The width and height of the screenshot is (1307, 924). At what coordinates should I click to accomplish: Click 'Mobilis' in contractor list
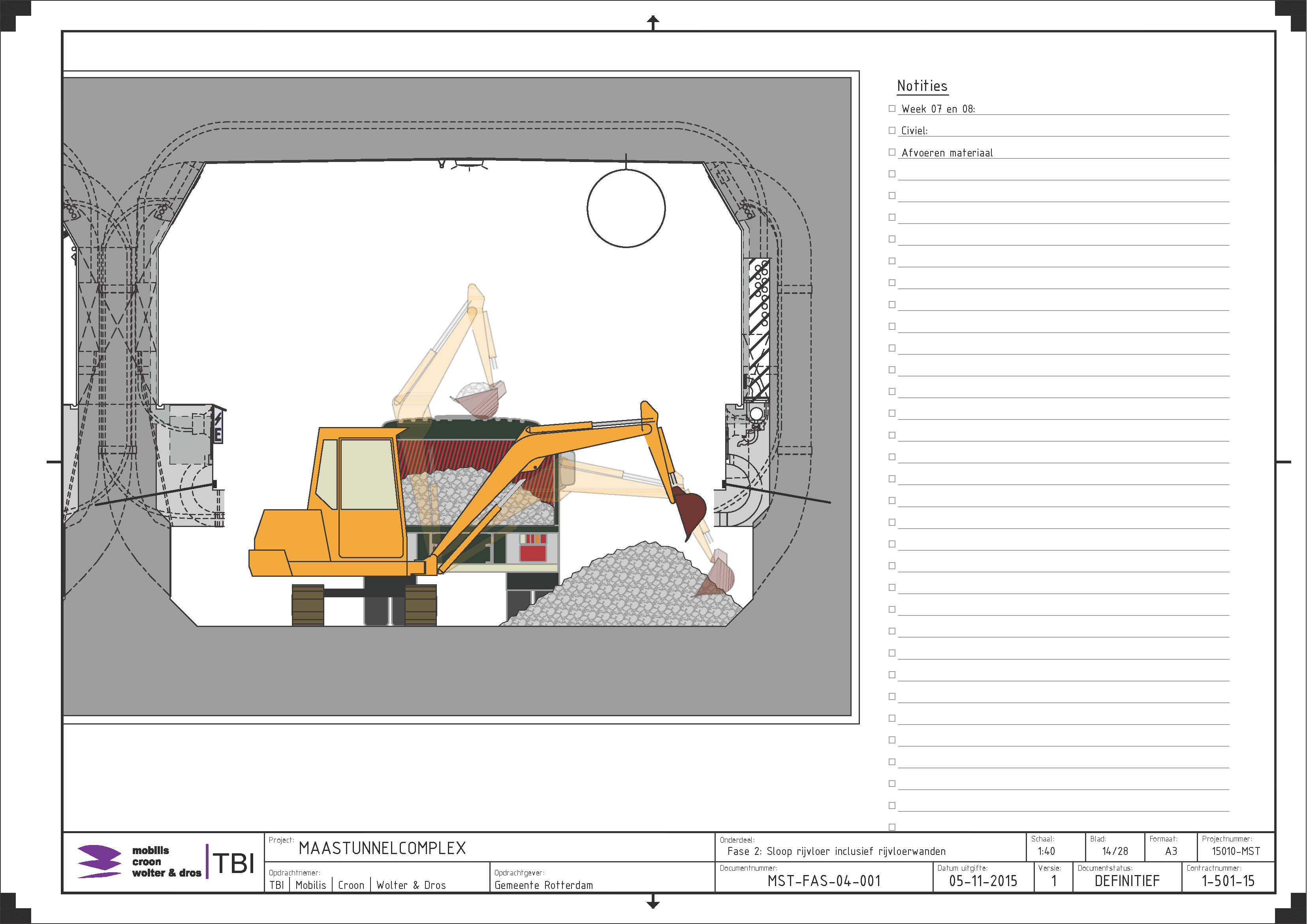pyautogui.click(x=311, y=885)
